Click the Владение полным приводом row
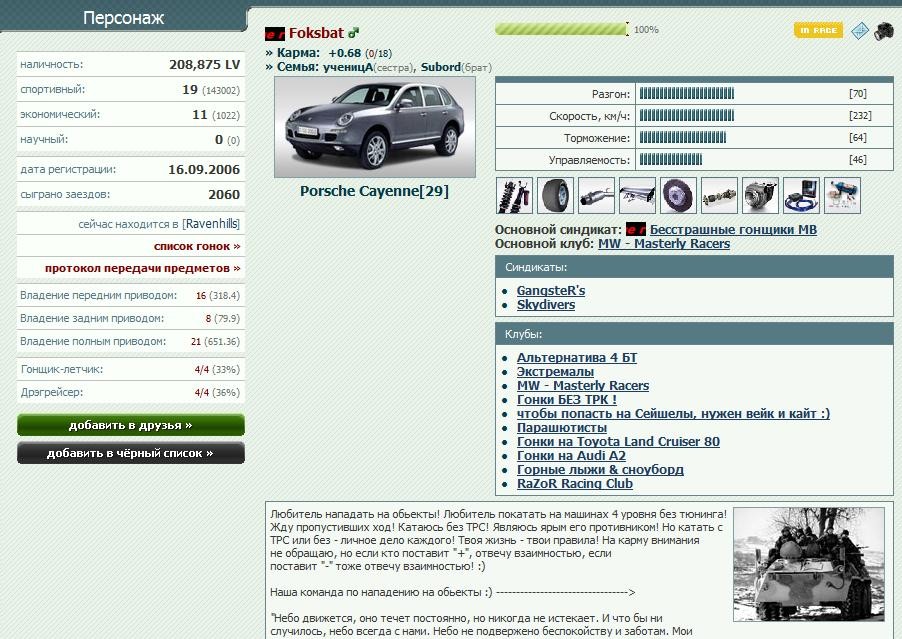Screen dimensions: 902x639 tap(131, 342)
